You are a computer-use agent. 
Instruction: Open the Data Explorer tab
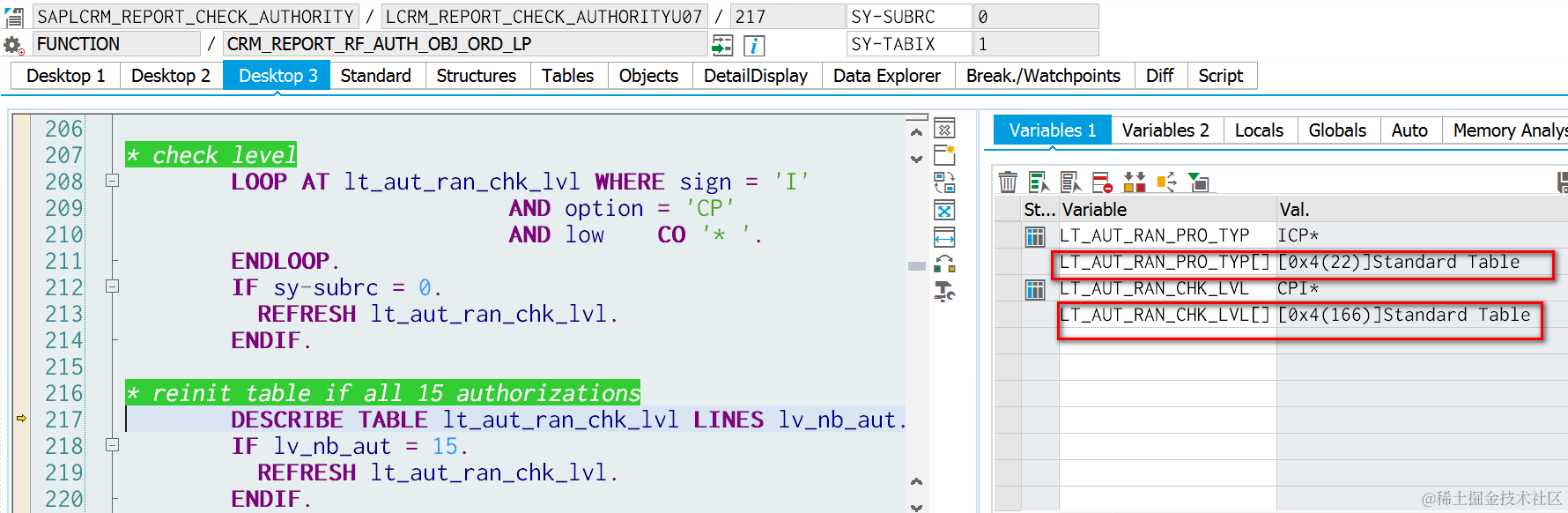(887, 76)
